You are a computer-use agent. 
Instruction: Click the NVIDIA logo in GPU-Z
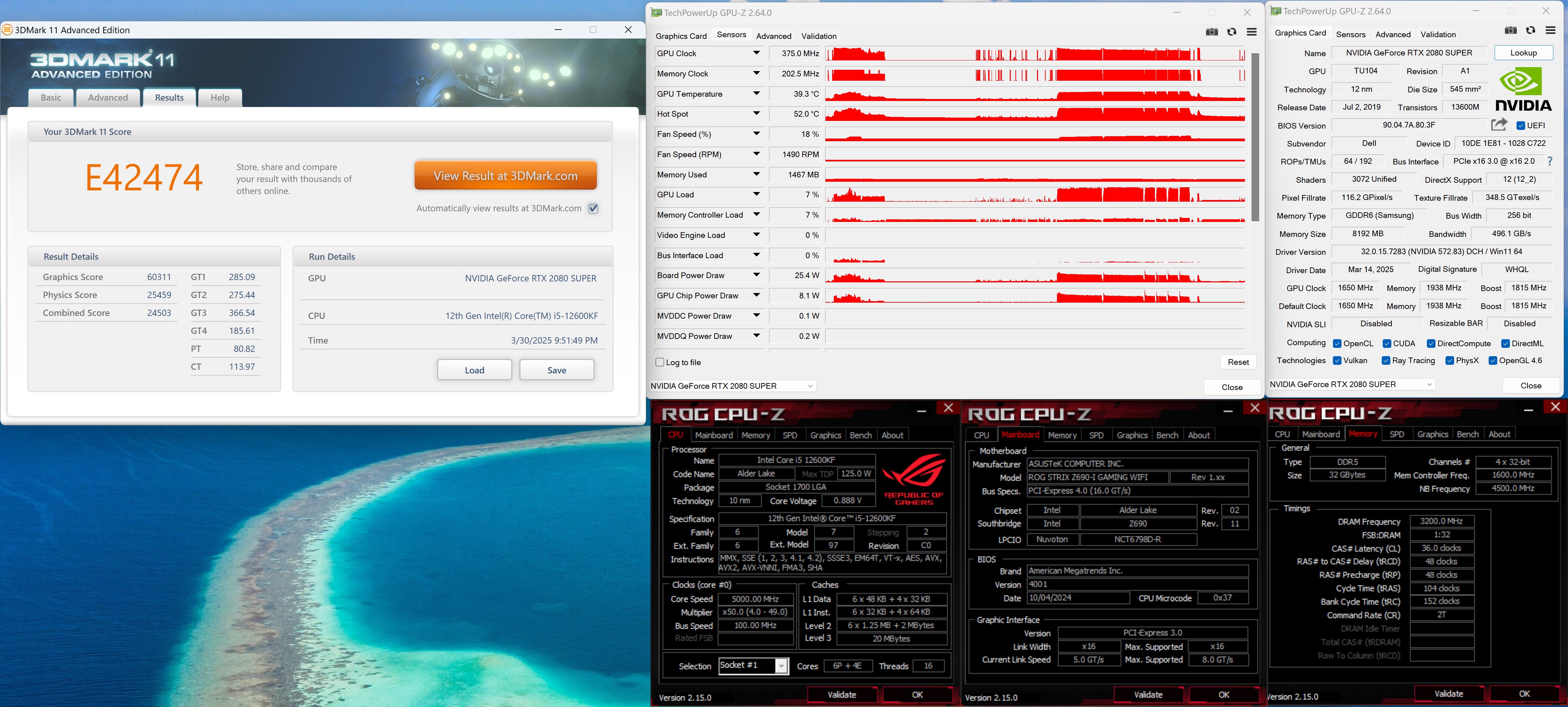pos(1524,89)
